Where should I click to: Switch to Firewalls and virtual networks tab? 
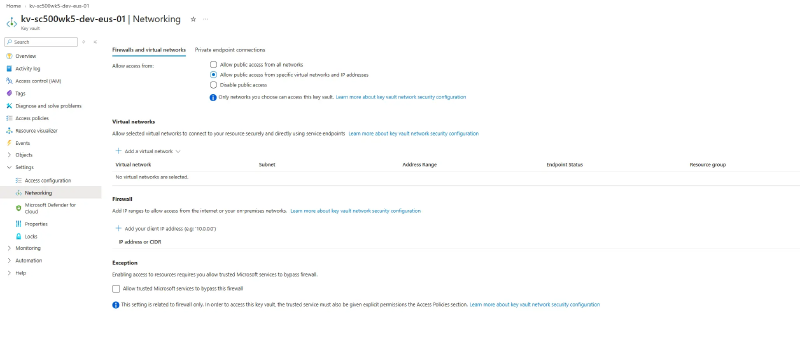[149, 50]
